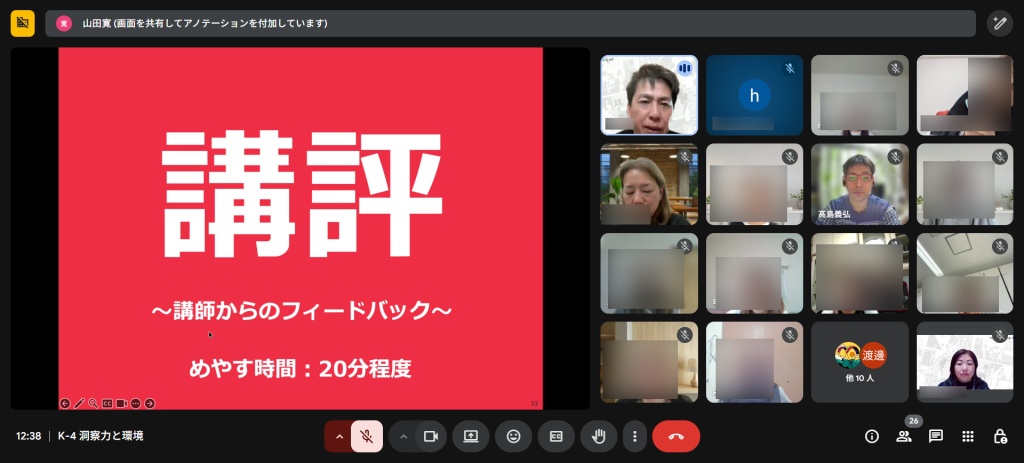
Task: Leave the call with red hang-up button
Action: (676, 436)
